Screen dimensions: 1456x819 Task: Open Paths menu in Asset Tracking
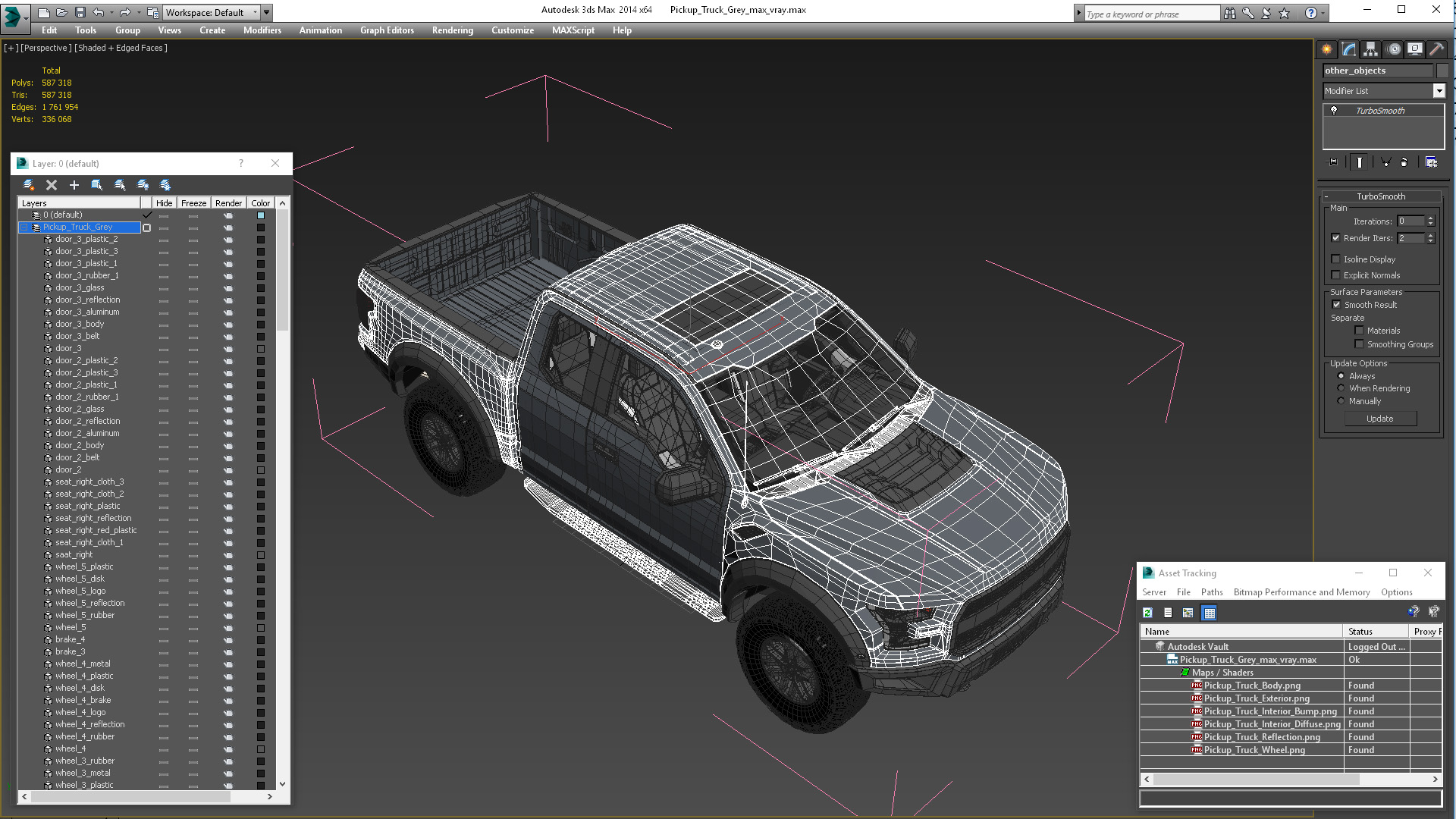tap(1212, 592)
